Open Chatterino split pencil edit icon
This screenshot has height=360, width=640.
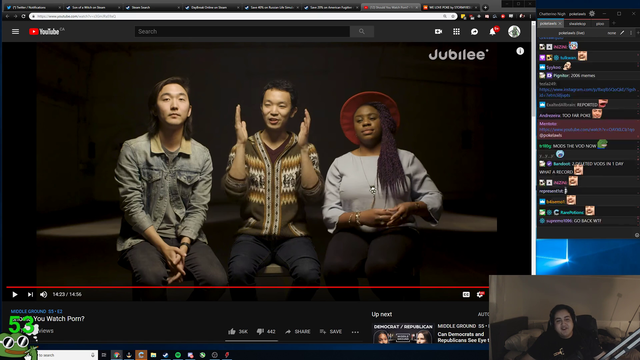tap(622, 33)
